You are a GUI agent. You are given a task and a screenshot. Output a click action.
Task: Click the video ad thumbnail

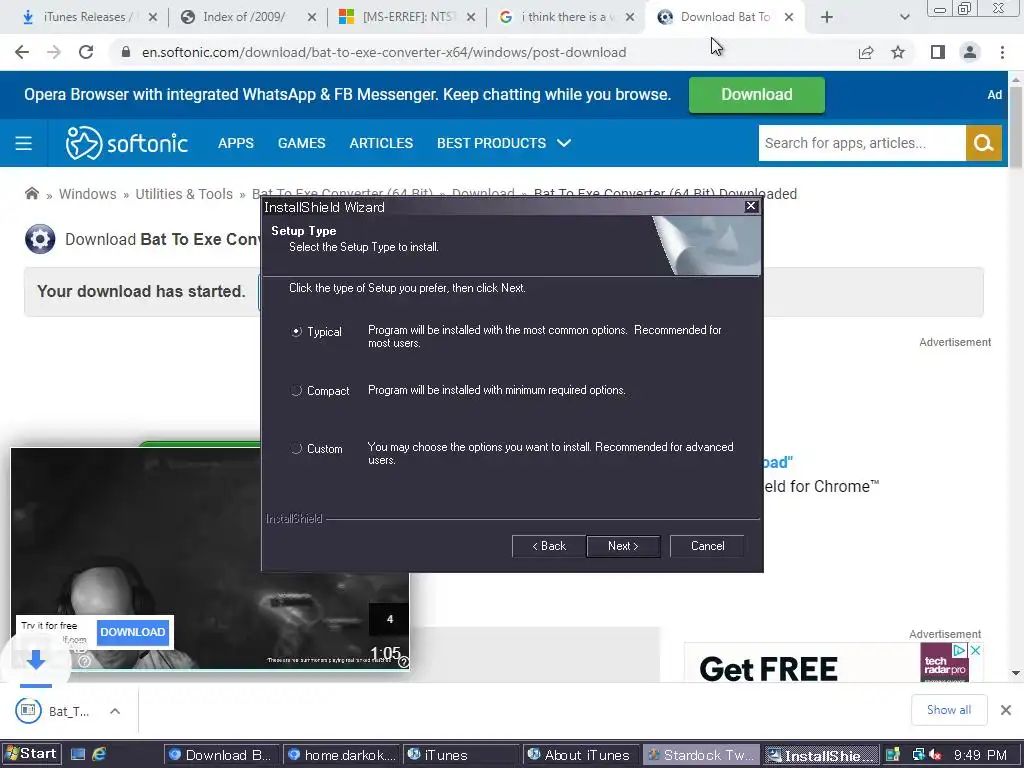click(210, 558)
